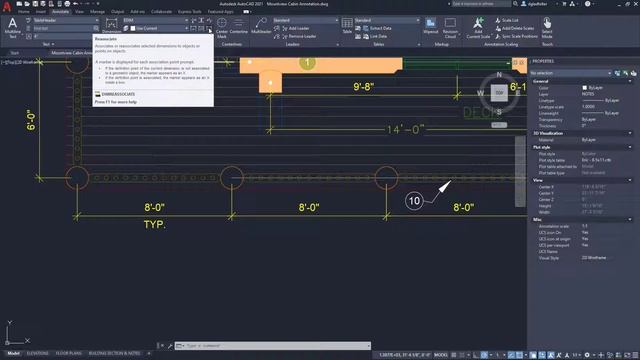The image size is (640, 360).
Task: Toggle object snap in status bar
Action: coord(519,355)
